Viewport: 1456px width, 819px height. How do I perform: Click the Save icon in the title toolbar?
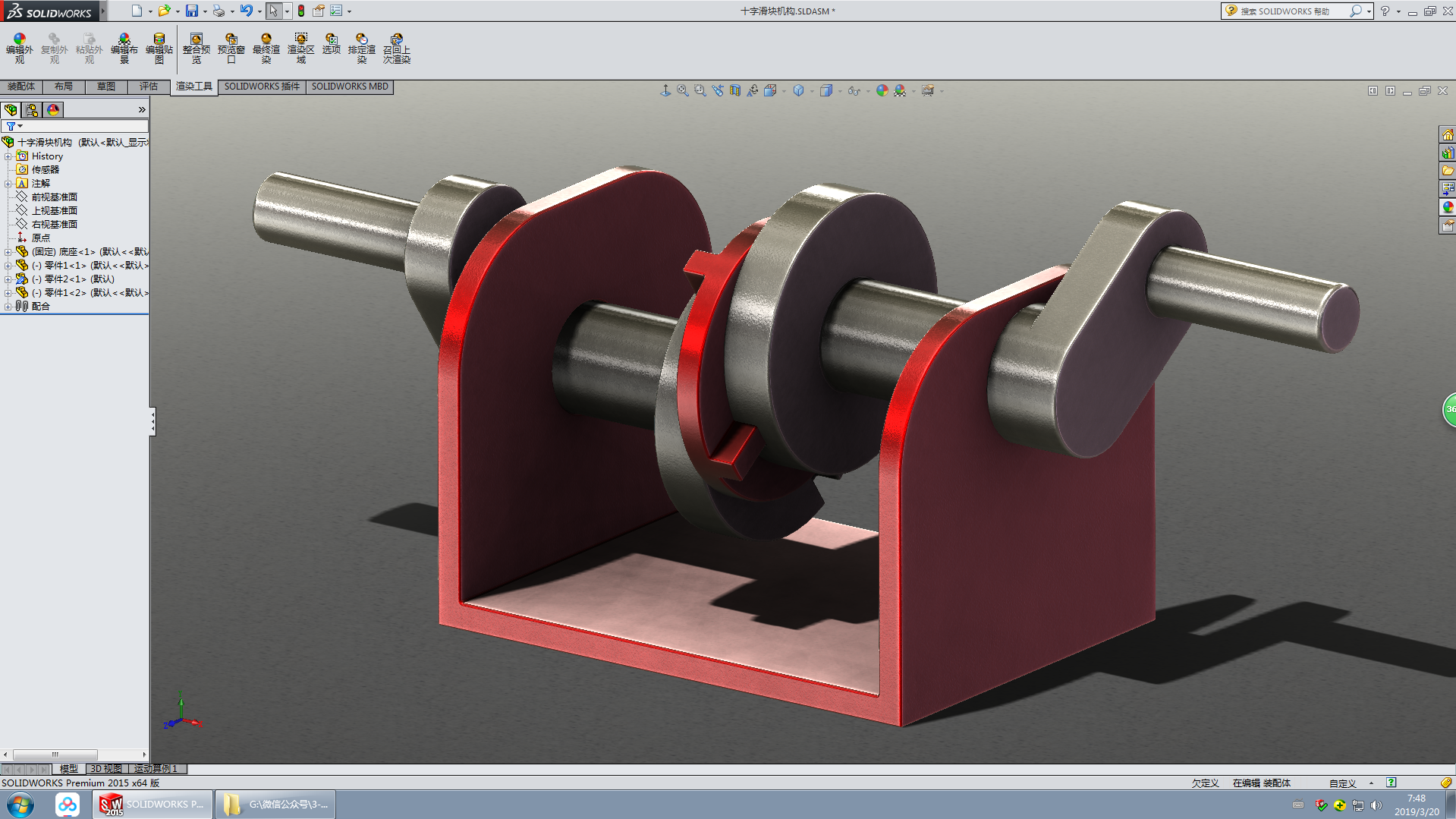click(192, 11)
